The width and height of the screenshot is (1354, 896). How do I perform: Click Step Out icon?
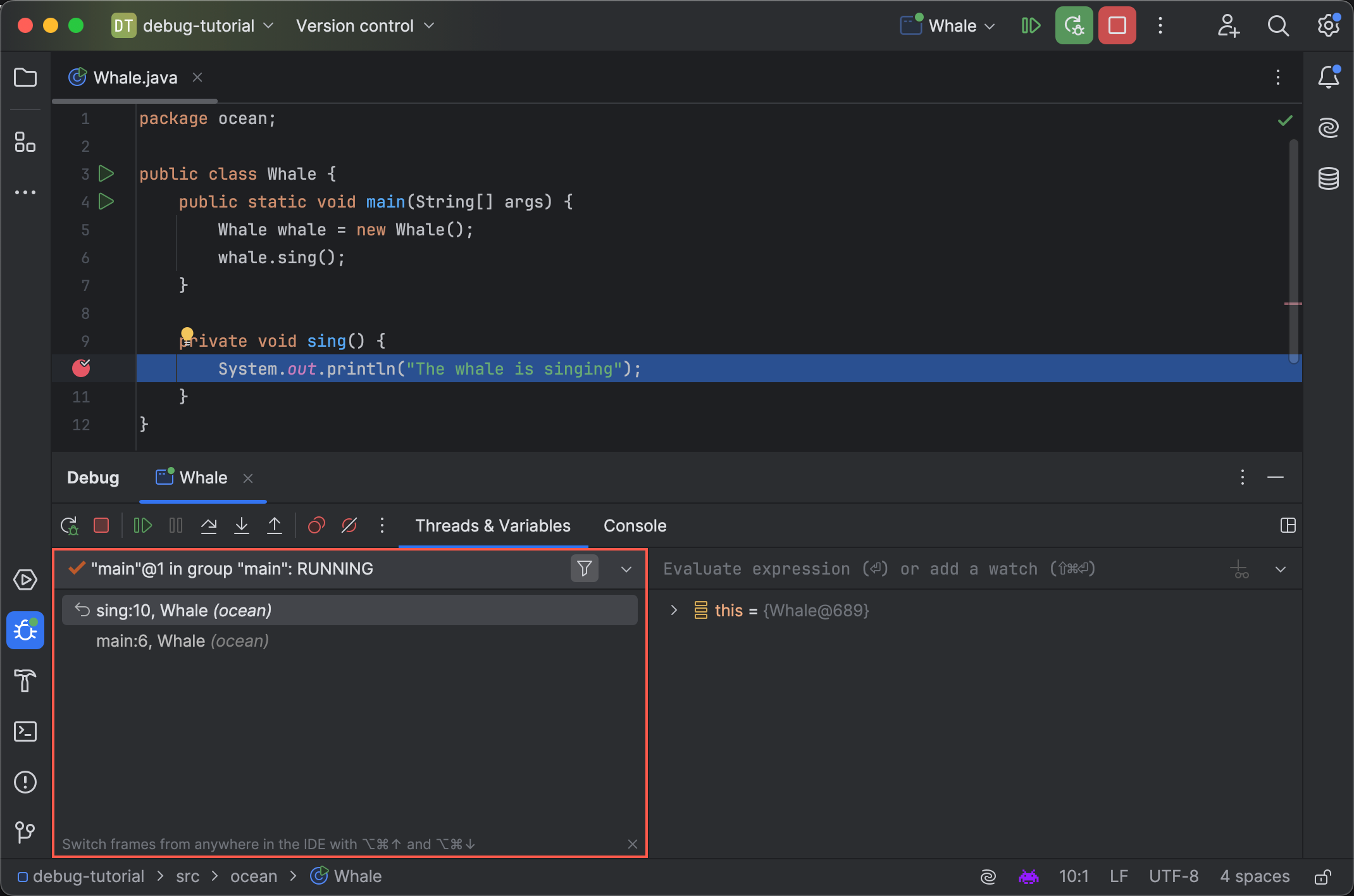[274, 526]
